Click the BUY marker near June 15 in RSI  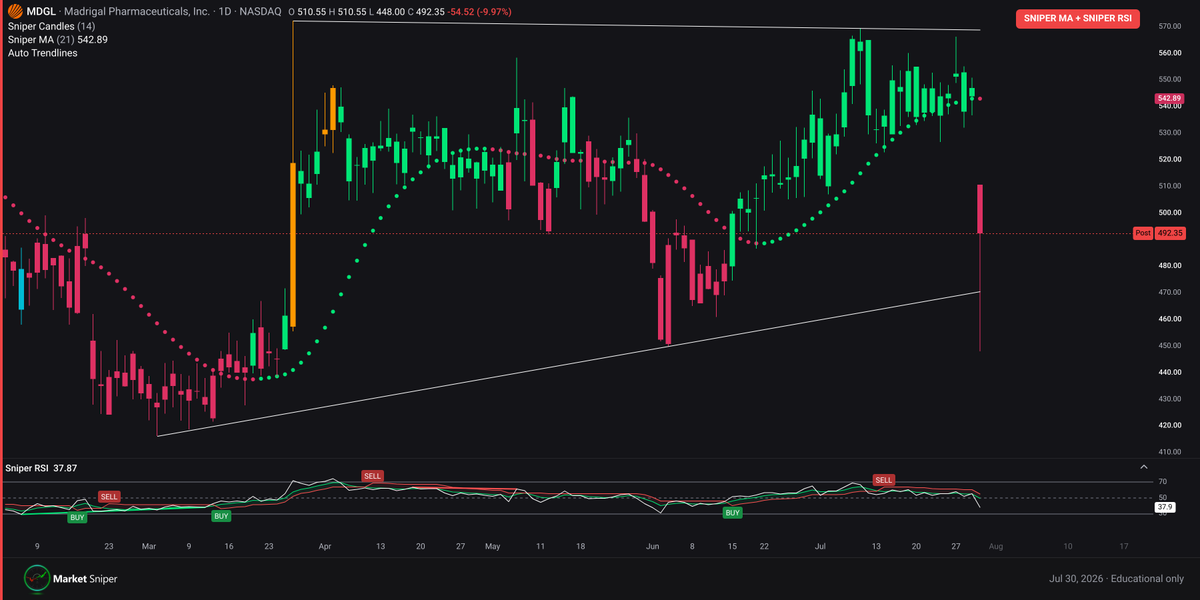(x=733, y=512)
